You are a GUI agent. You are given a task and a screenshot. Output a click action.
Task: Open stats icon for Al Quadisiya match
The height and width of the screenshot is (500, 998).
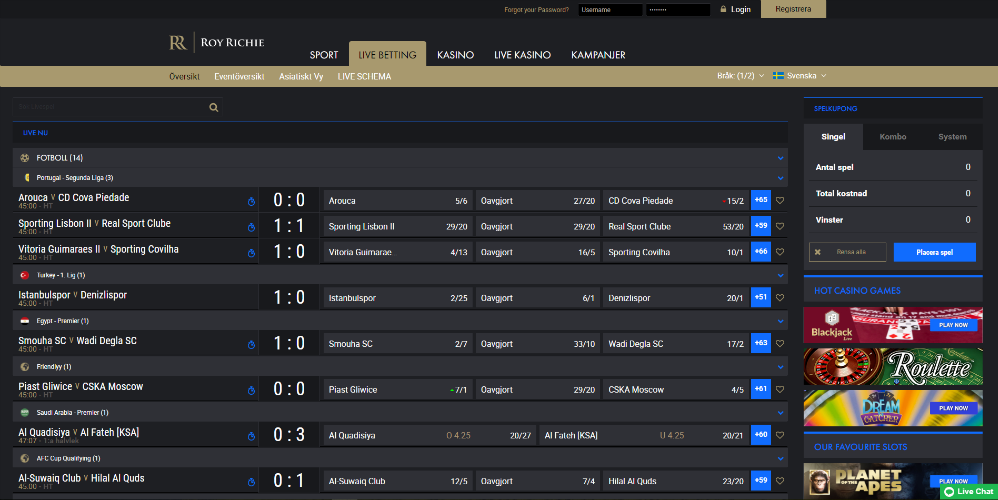point(251,436)
